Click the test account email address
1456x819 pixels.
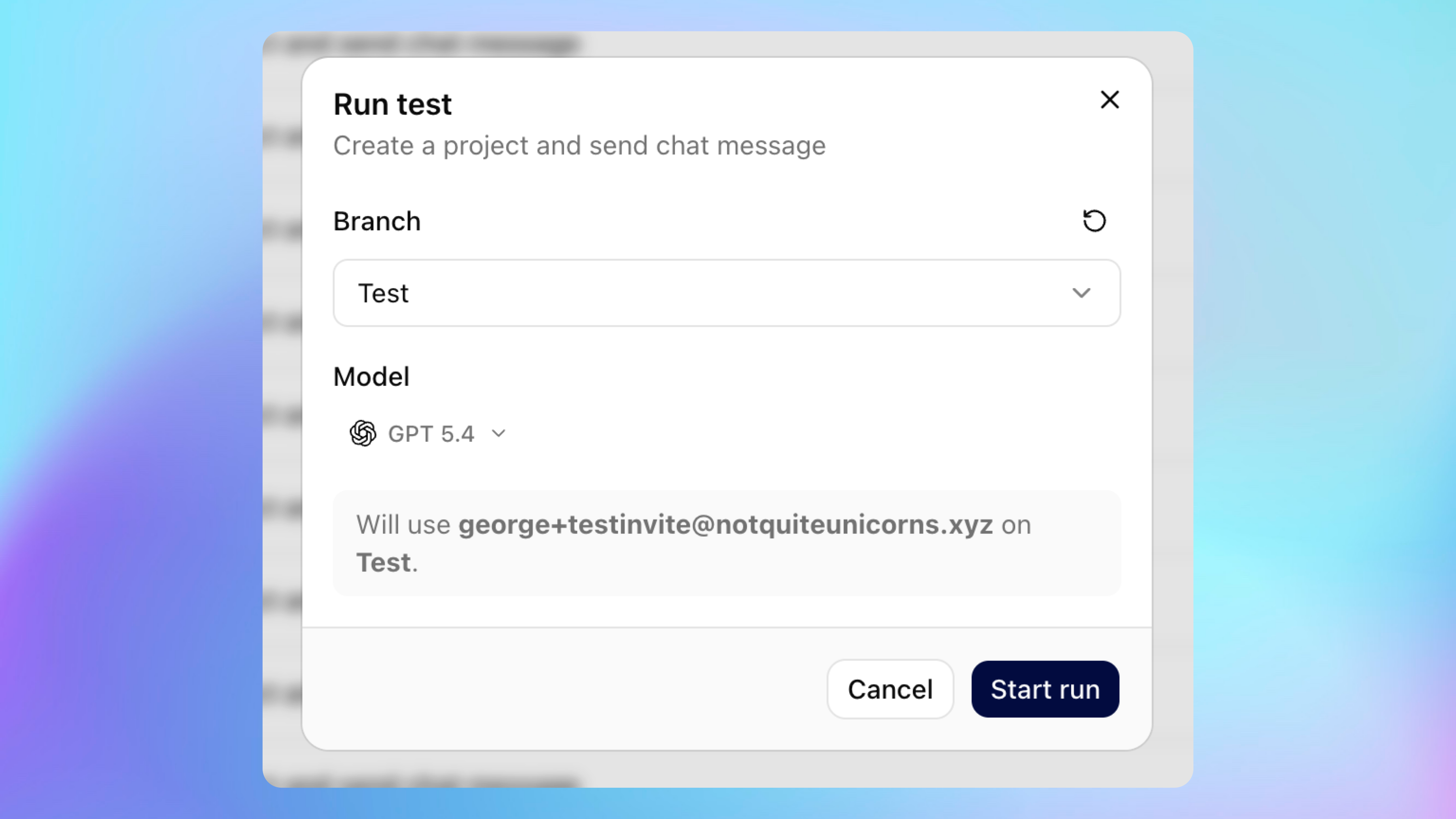click(x=725, y=525)
